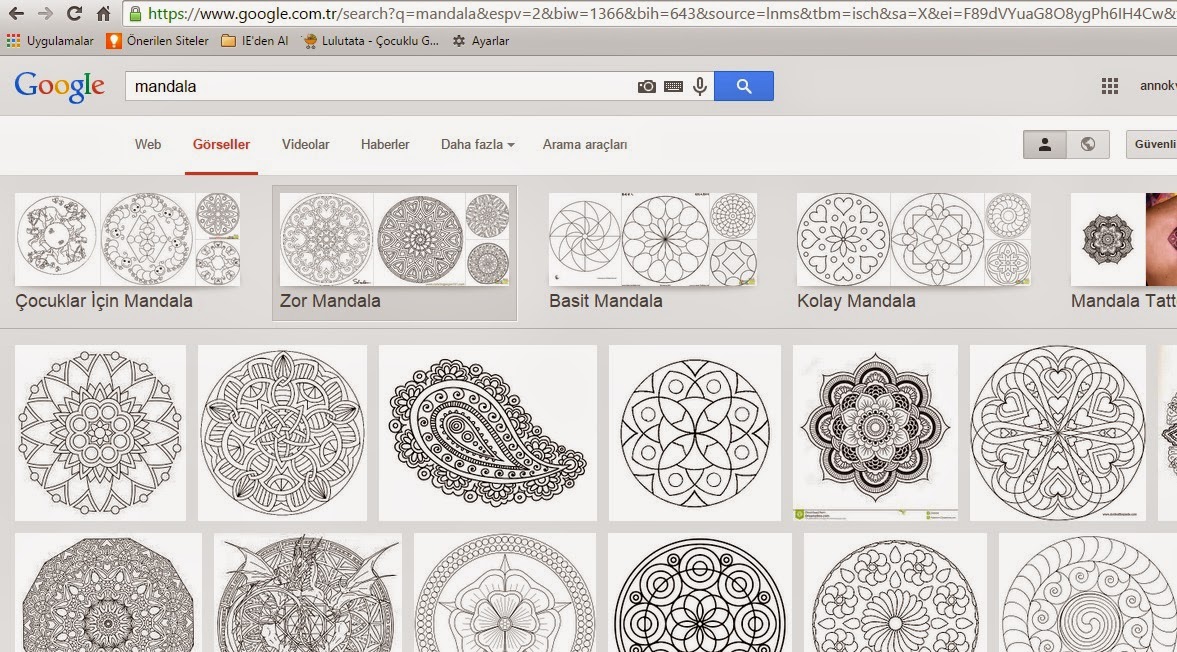Image resolution: width=1177 pixels, height=652 pixels.
Task: Toggle global results globe icon
Action: (x=1088, y=145)
